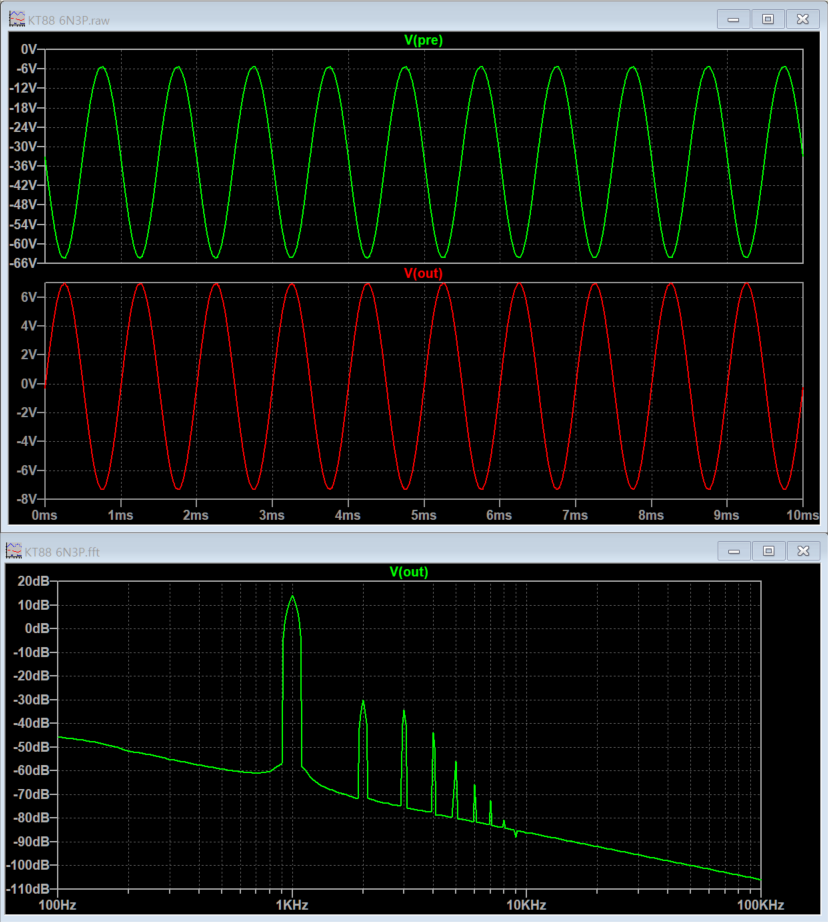Select the red V(out) trace label

tap(423, 273)
